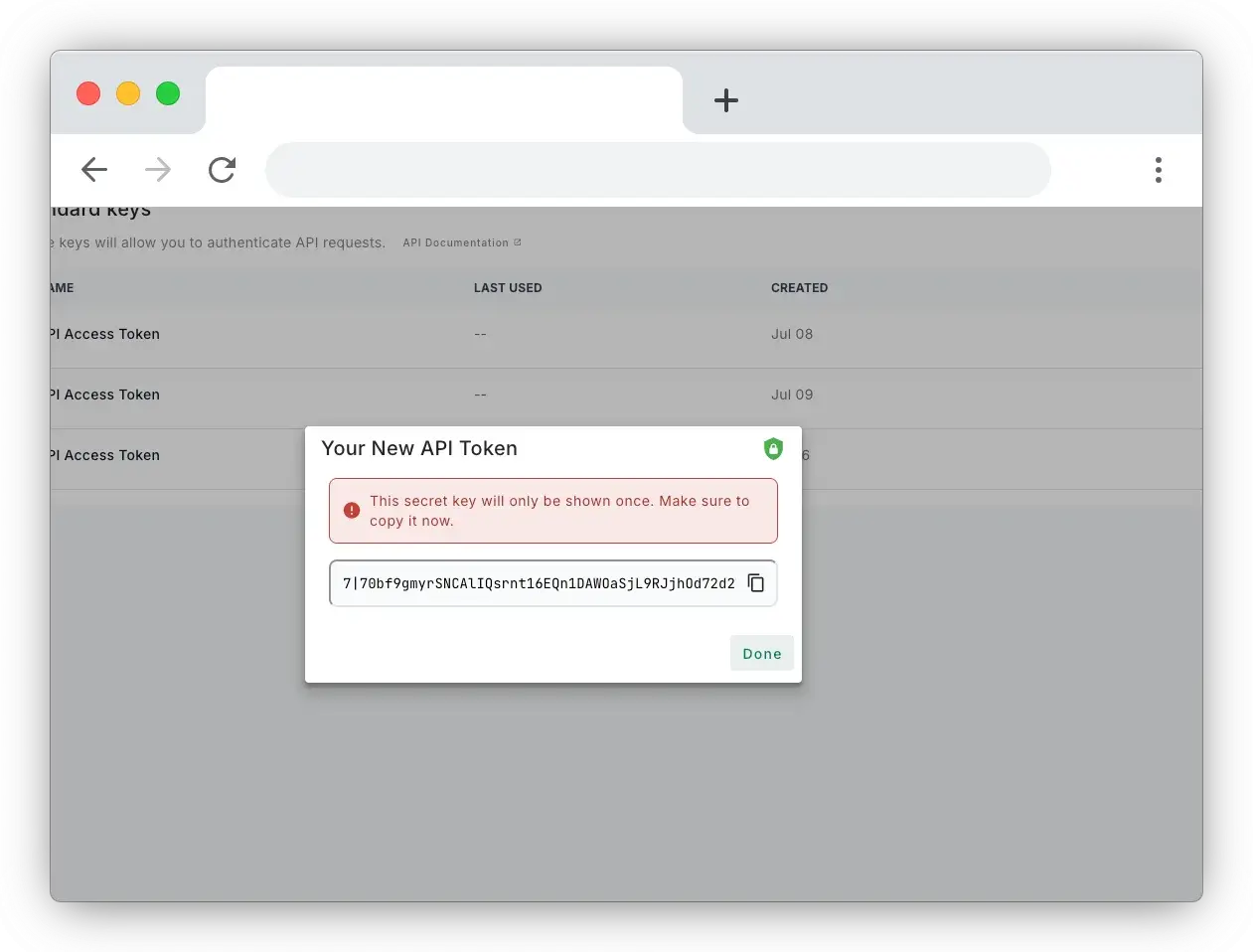Go back with the browser back arrow

(94, 170)
